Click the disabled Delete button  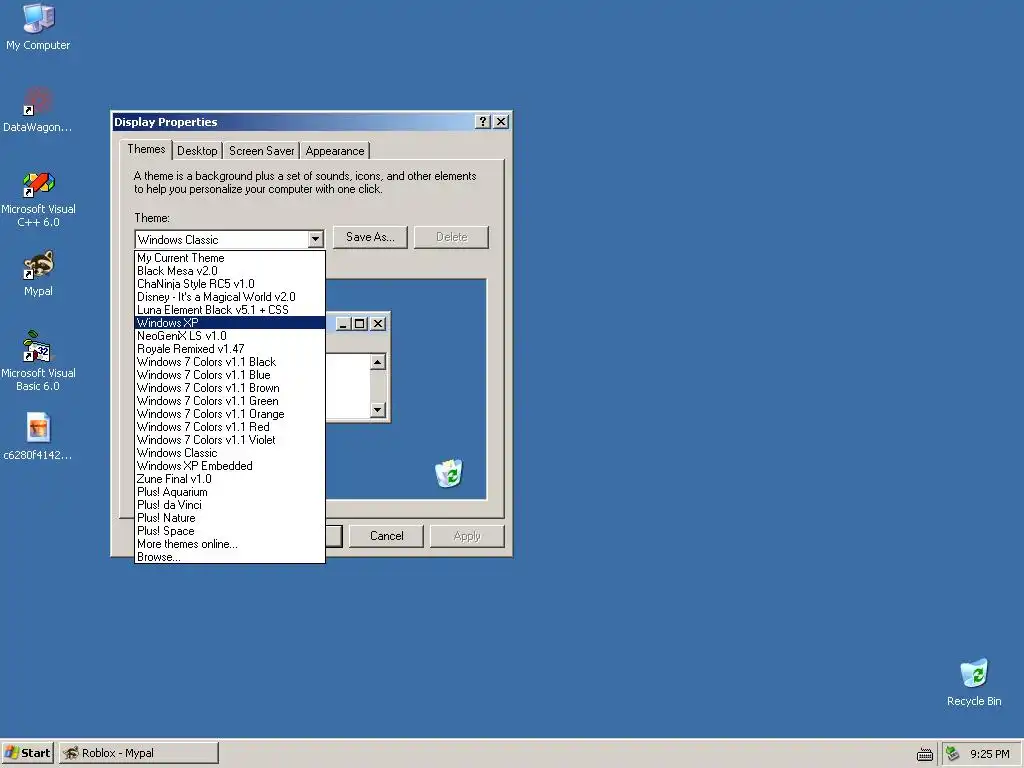pyautogui.click(x=451, y=237)
